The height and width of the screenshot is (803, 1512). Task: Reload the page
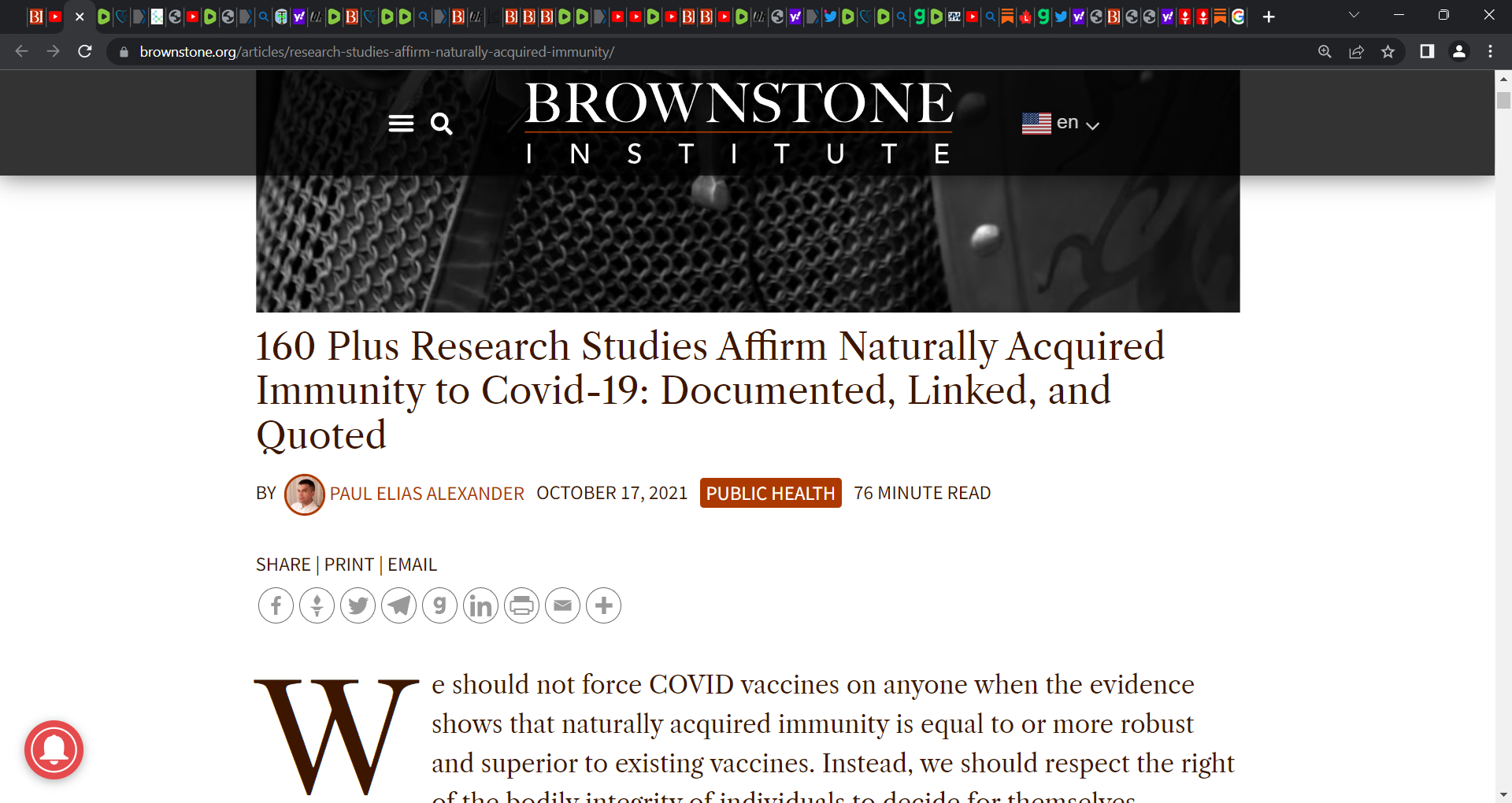(x=85, y=51)
